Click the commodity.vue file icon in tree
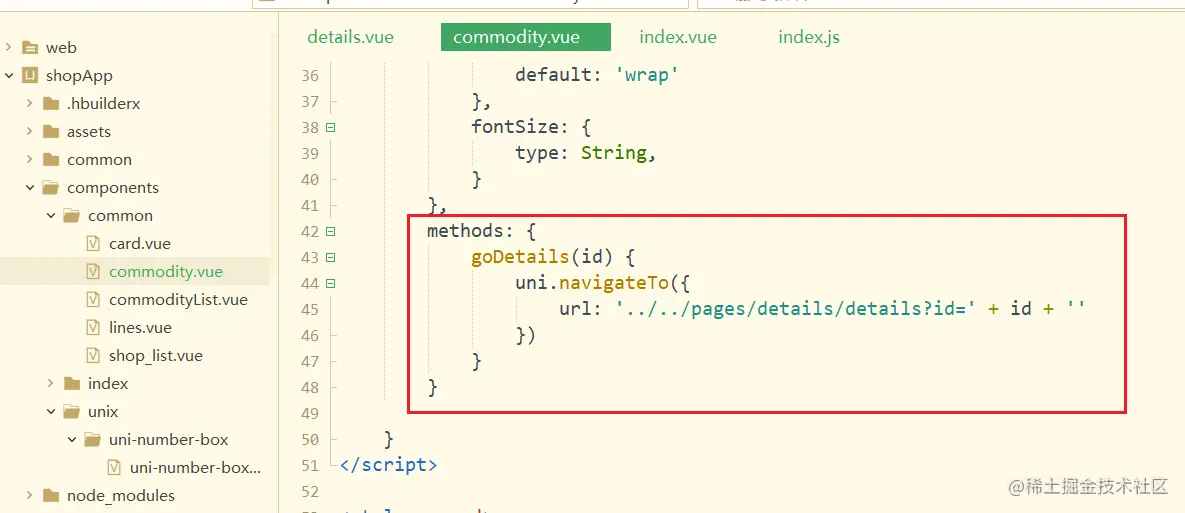Viewport: 1185px width, 513px height. click(94, 271)
